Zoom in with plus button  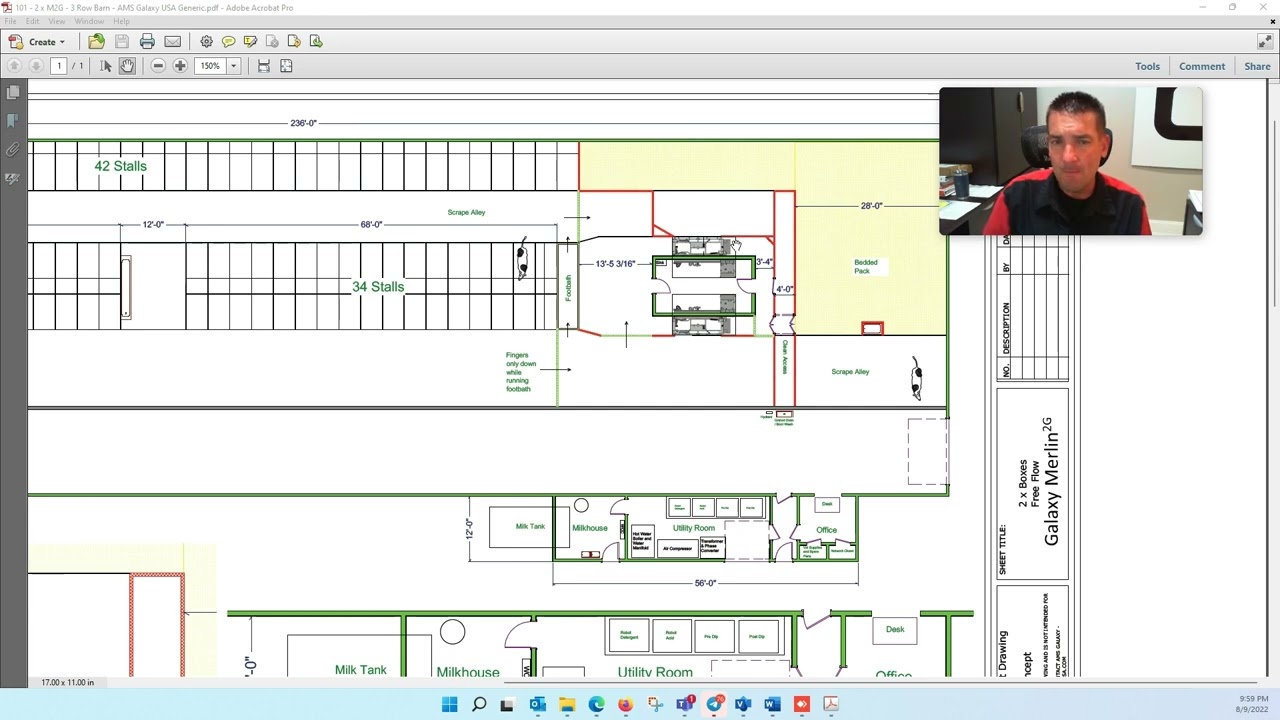click(x=180, y=66)
